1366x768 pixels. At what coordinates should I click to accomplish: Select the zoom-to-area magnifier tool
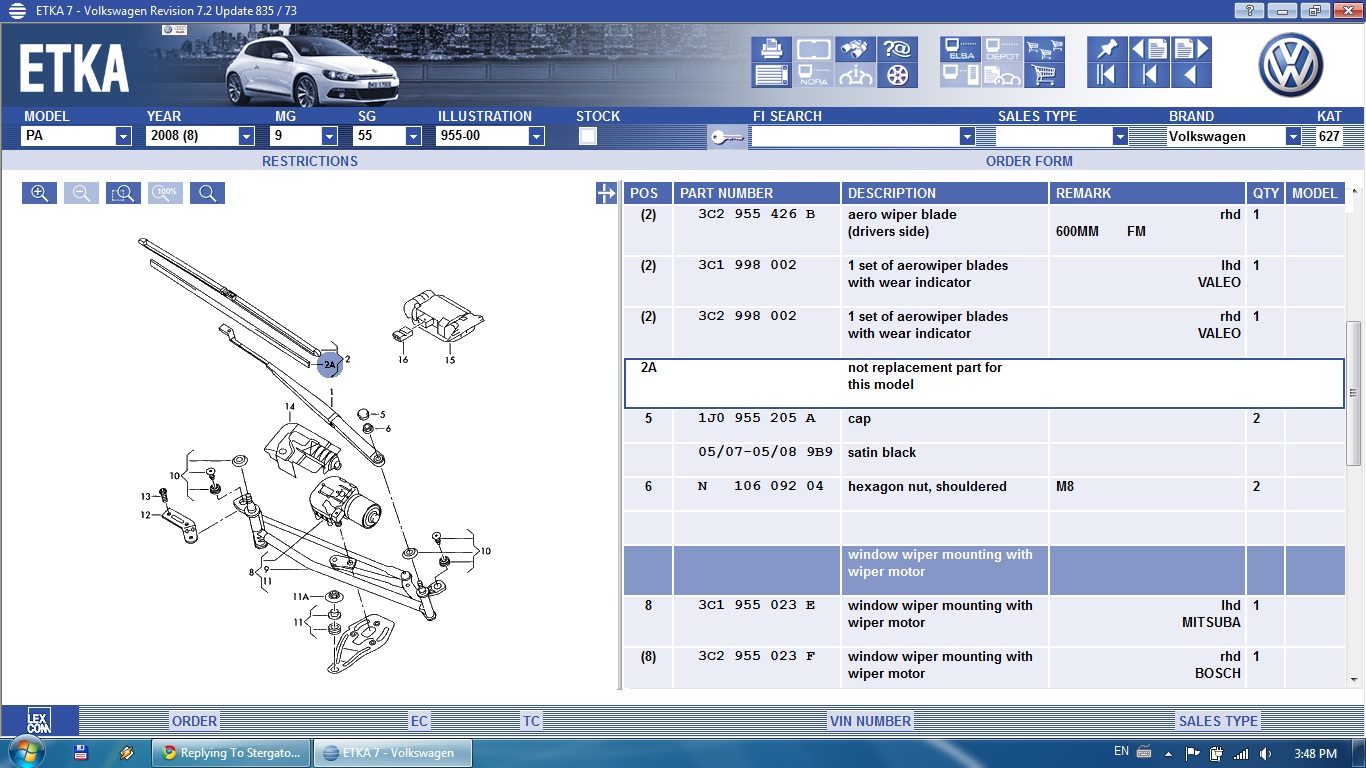pyautogui.click(x=123, y=193)
